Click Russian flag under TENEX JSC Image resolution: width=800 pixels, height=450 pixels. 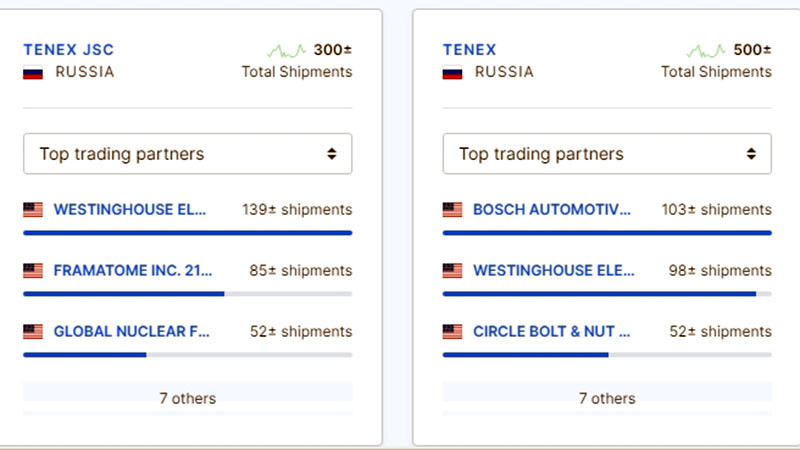pyautogui.click(x=33, y=73)
